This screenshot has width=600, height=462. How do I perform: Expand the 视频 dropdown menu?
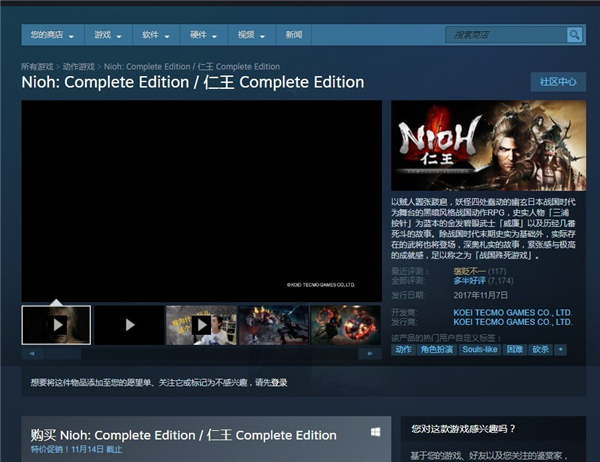point(251,35)
